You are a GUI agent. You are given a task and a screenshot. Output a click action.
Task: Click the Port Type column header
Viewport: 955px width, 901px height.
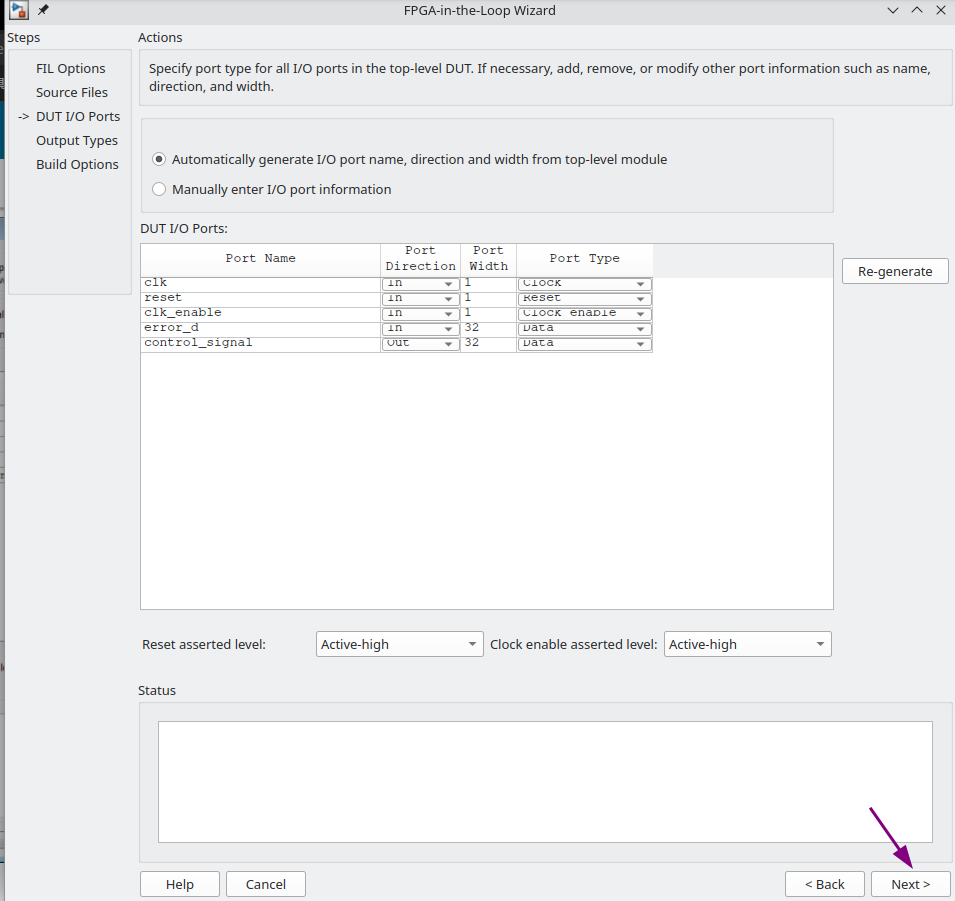pos(585,260)
